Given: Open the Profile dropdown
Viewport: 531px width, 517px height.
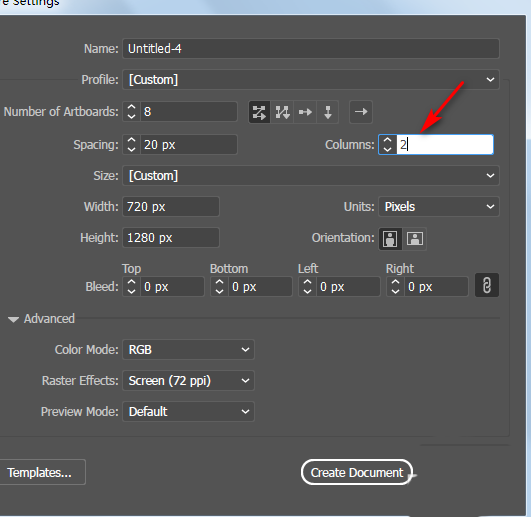Looking at the screenshot, I should coord(311,80).
